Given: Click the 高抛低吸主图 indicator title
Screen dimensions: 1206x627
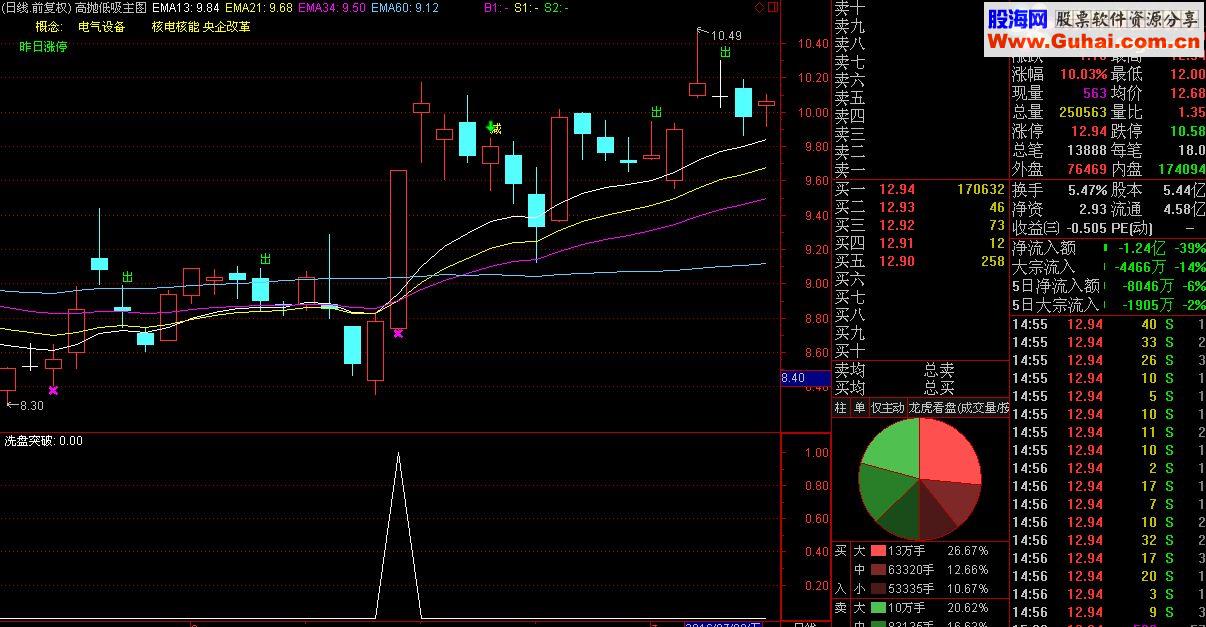Looking at the screenshot, I should coord(110,8).
